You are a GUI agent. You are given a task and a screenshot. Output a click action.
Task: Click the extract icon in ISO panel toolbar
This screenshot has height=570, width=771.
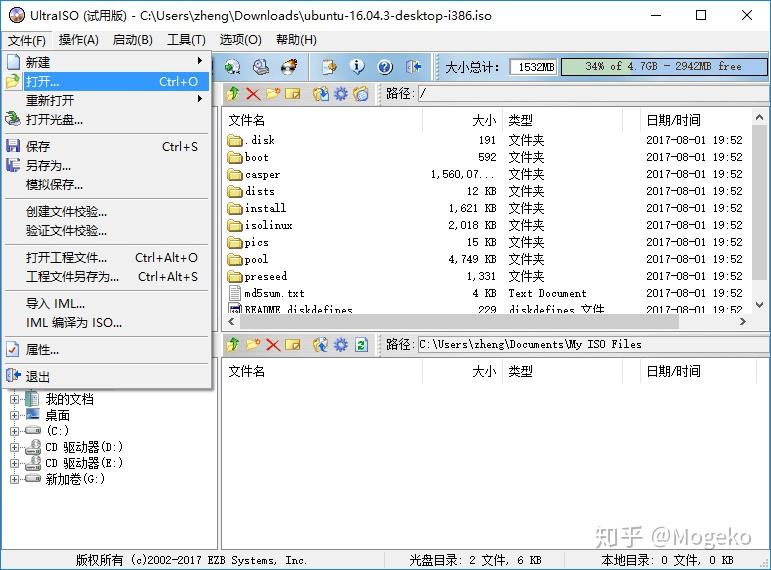[x=321, y=93]
